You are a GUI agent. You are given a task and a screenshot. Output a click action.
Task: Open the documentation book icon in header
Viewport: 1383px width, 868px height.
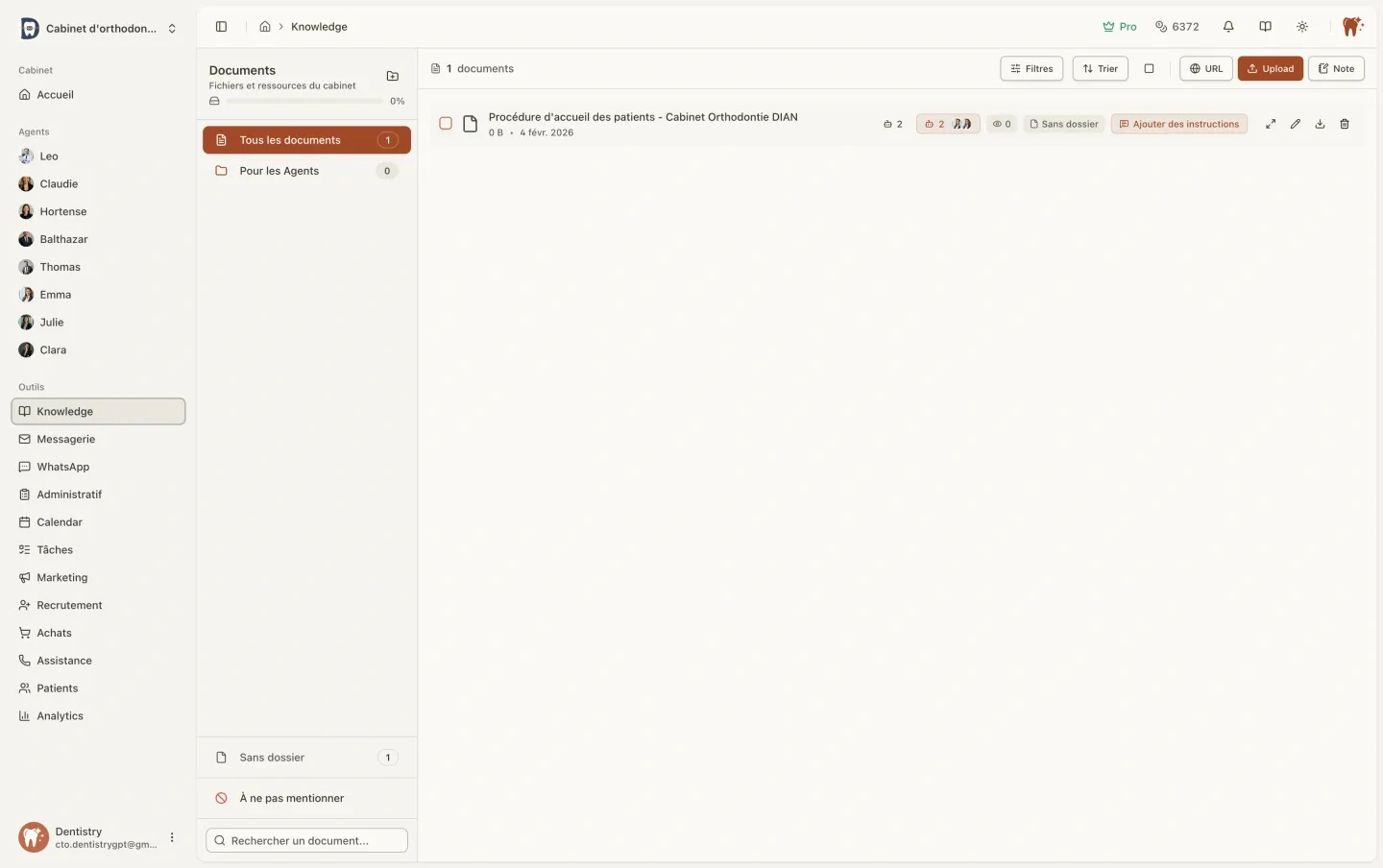1265,27
